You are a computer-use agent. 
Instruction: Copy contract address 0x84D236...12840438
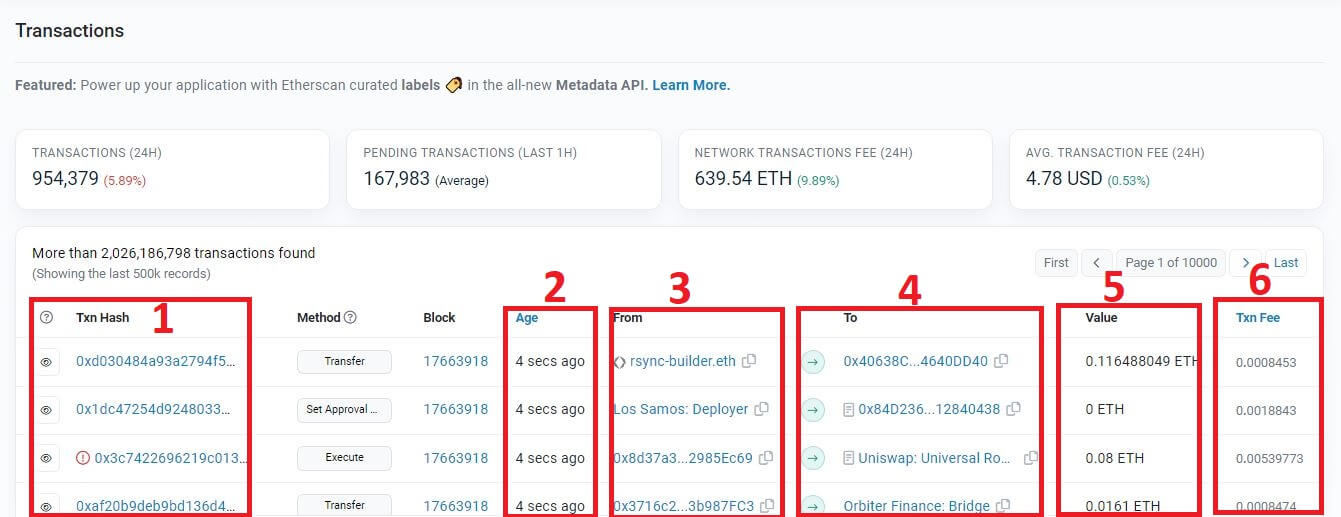(1014, 409)
